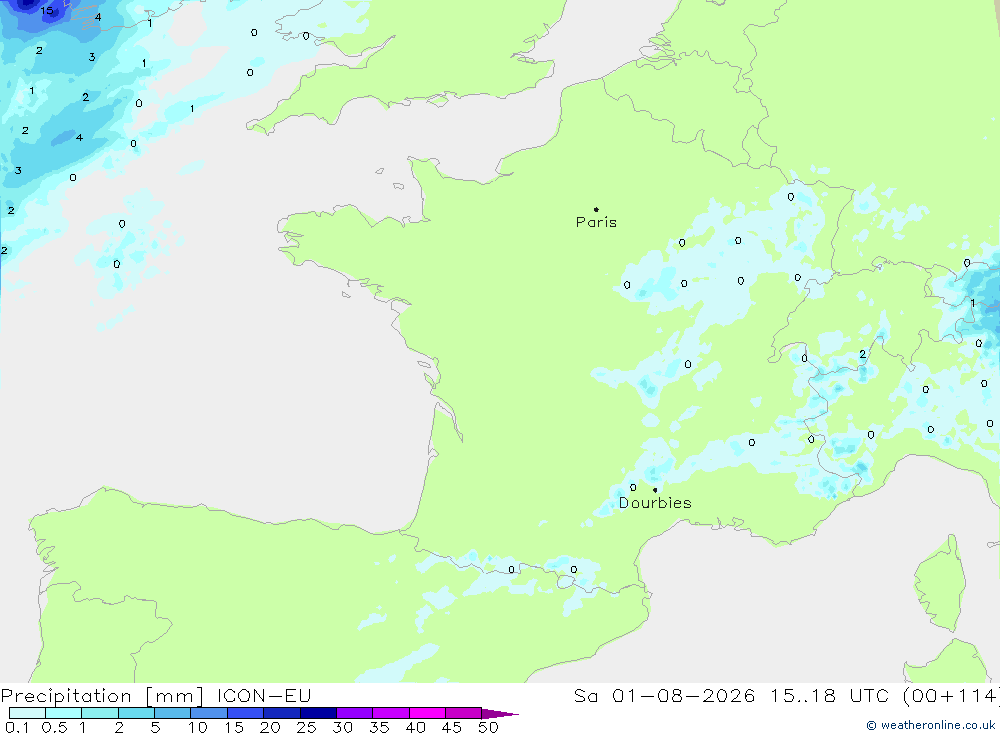This screenshot has height=733, width=1000.
Task: Click the weatheronline.co.uk copyright link
Action: [x=930, y=725]
